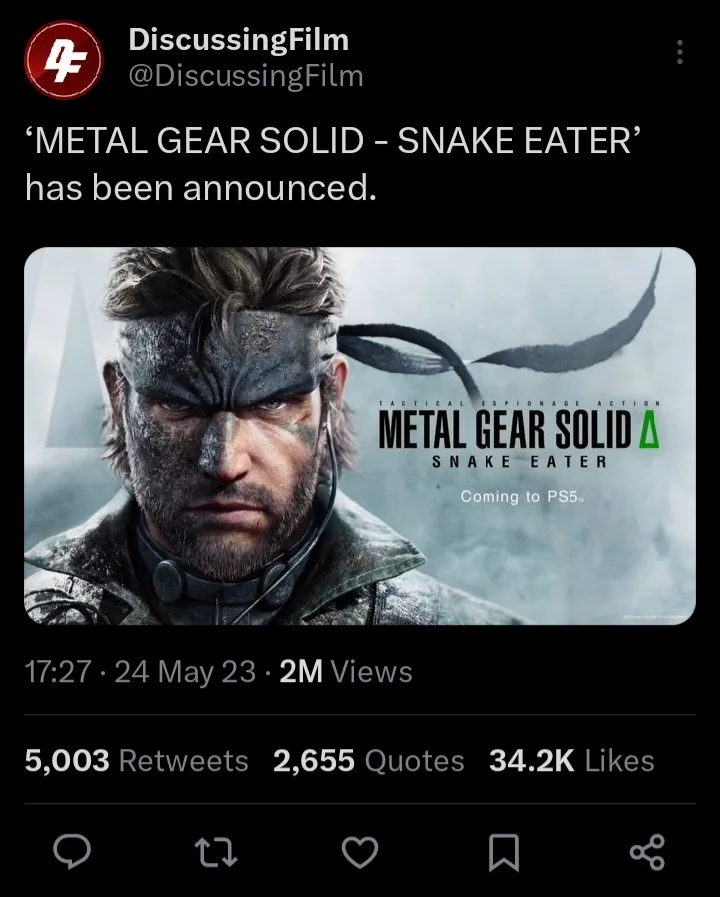View the 2,655 Quotes list
Viewport: 720px width, 897px height.
pos(368,761)
